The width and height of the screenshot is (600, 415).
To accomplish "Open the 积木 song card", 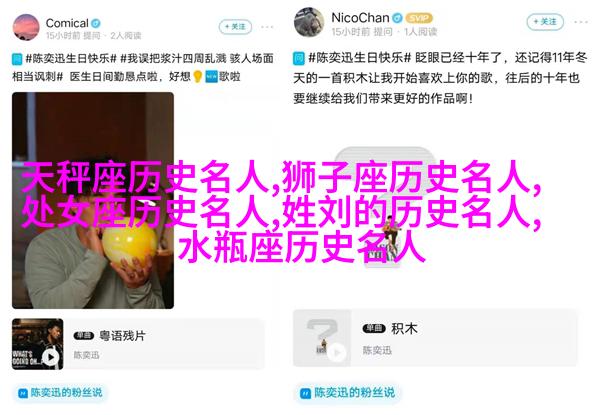I will click(x=435, y=338).
